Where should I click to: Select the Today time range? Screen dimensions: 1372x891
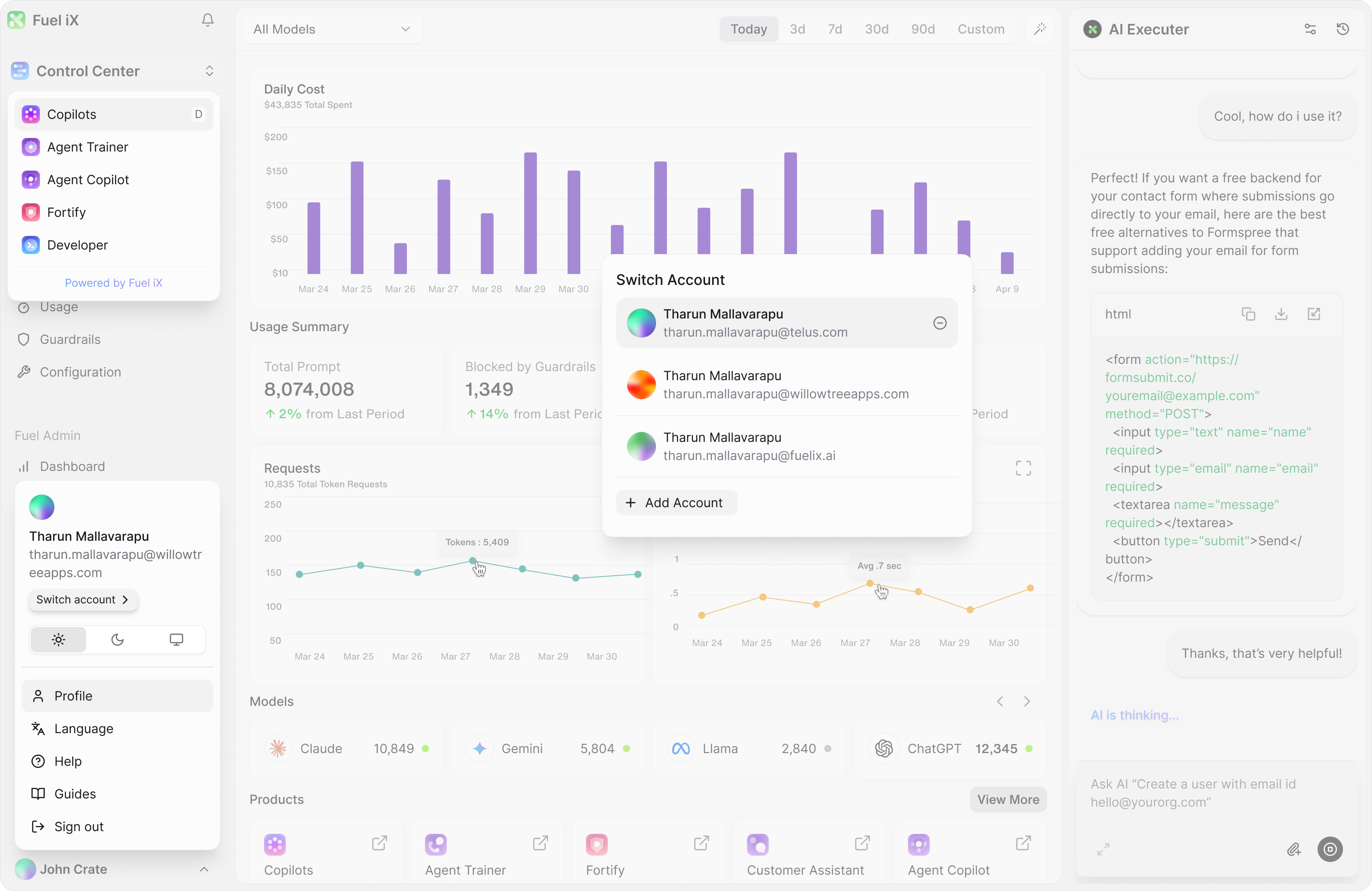[x=749, y=29]
